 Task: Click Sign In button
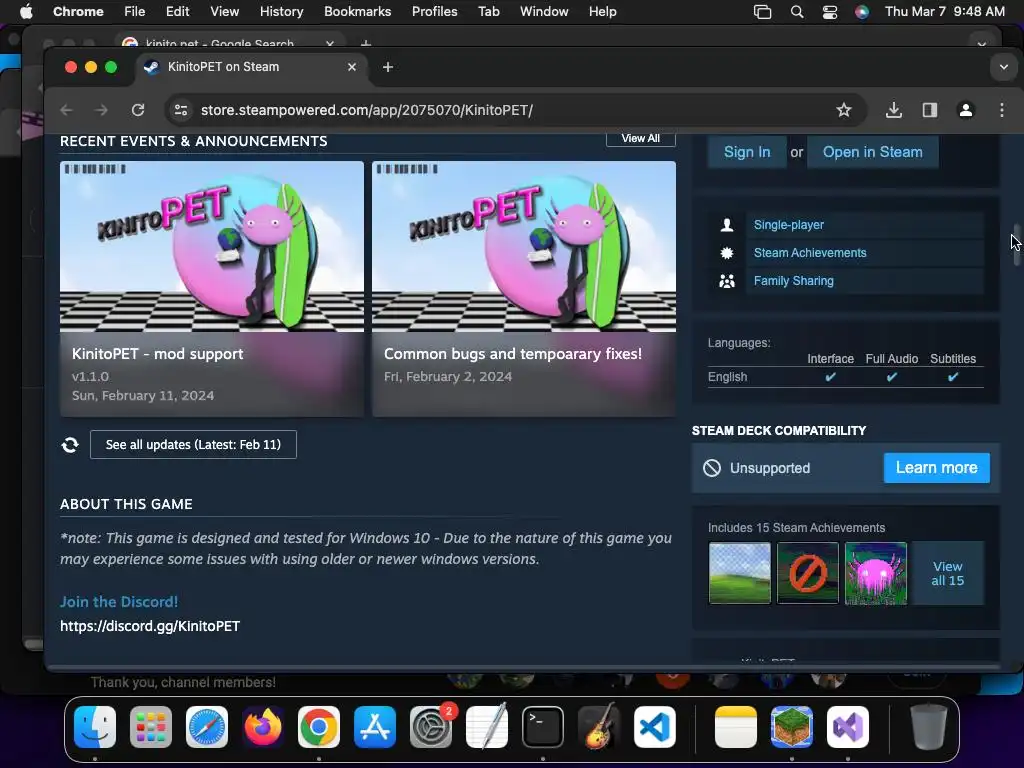(x=747, y=152)
